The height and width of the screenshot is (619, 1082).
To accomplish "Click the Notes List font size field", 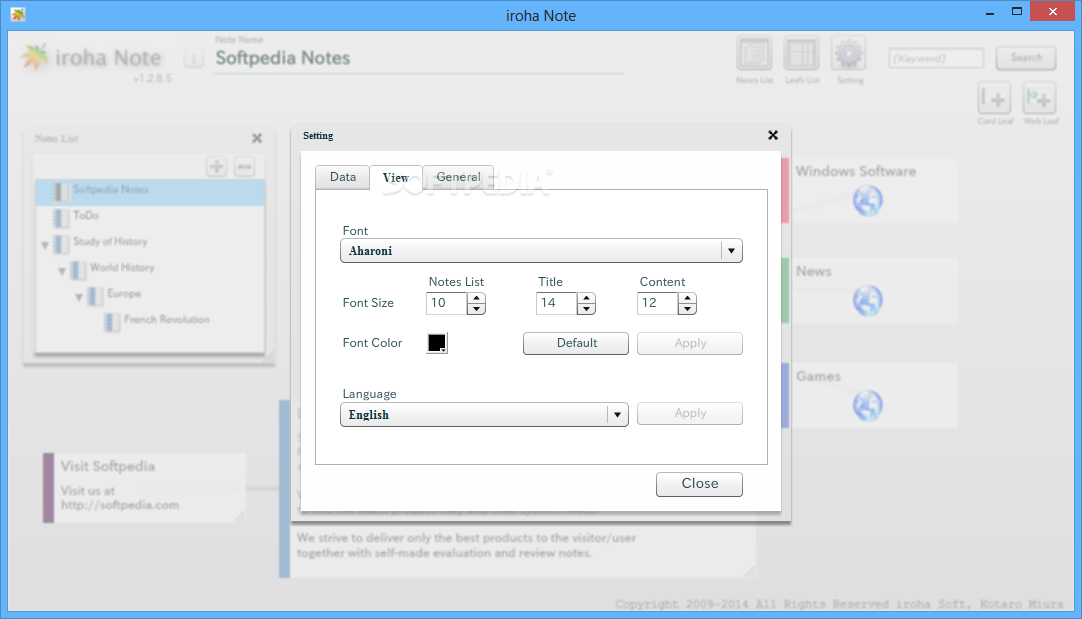I will [446, 304].
